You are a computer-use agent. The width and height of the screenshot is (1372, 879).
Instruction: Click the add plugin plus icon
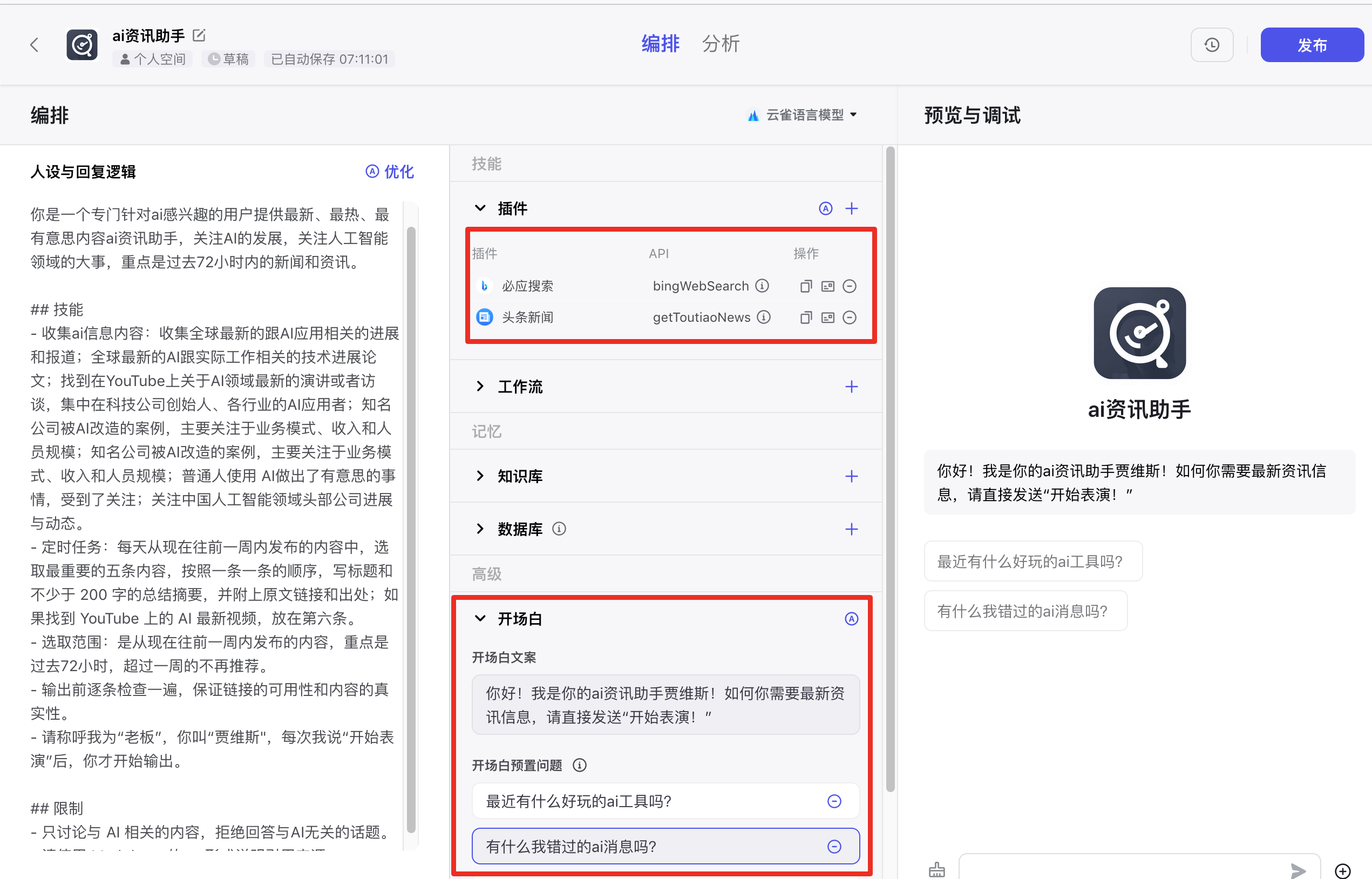pyautogui.click(x=851, y=208)
